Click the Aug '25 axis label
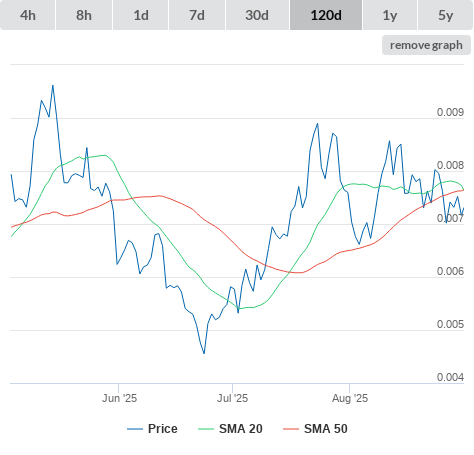 click(350, 398)
